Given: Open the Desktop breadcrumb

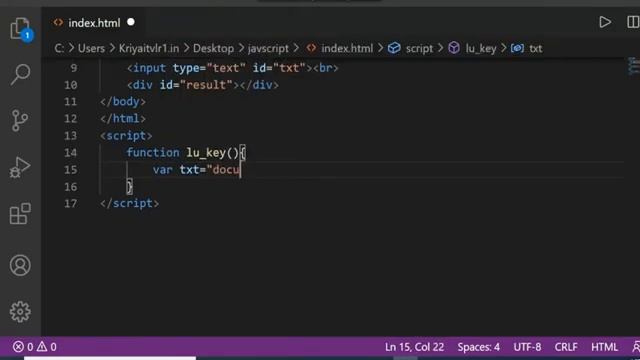Looking at the screenshot, I should 213,48.
